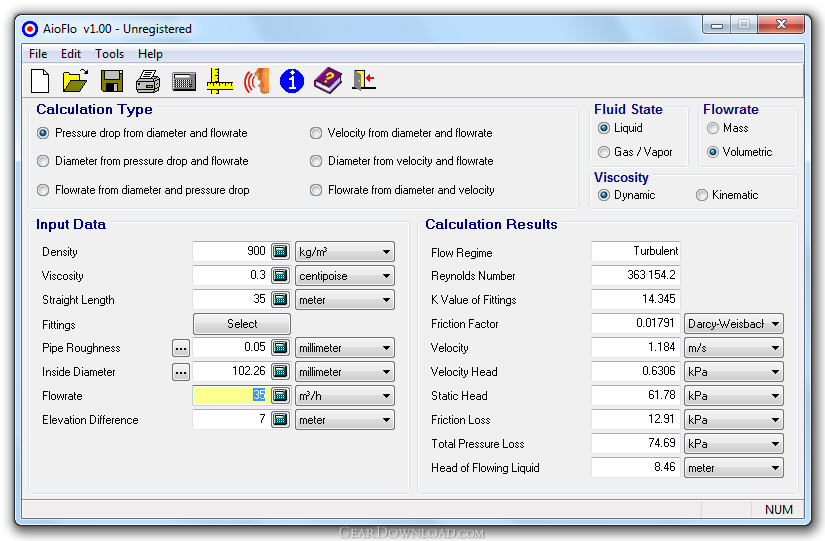Open the Total Pressure Loss kPa dropdown

click(x=733, y=444)
